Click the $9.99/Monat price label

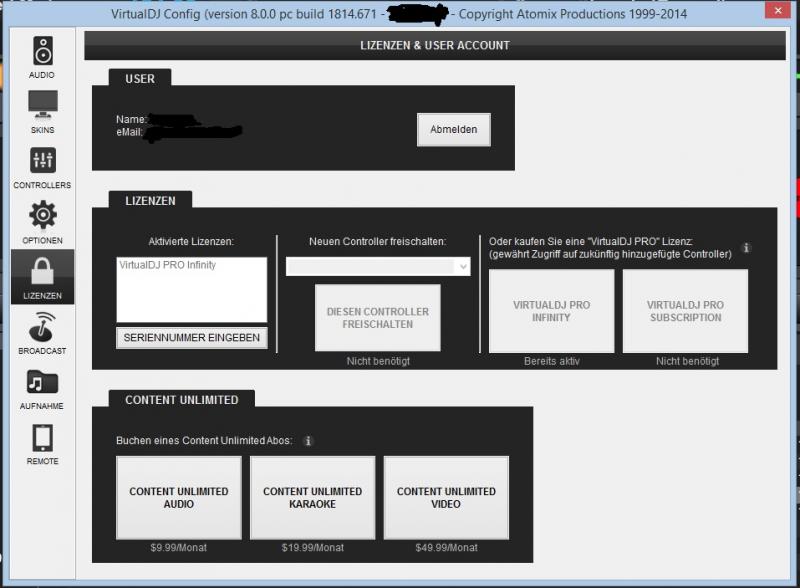click(x=179, y=548)
